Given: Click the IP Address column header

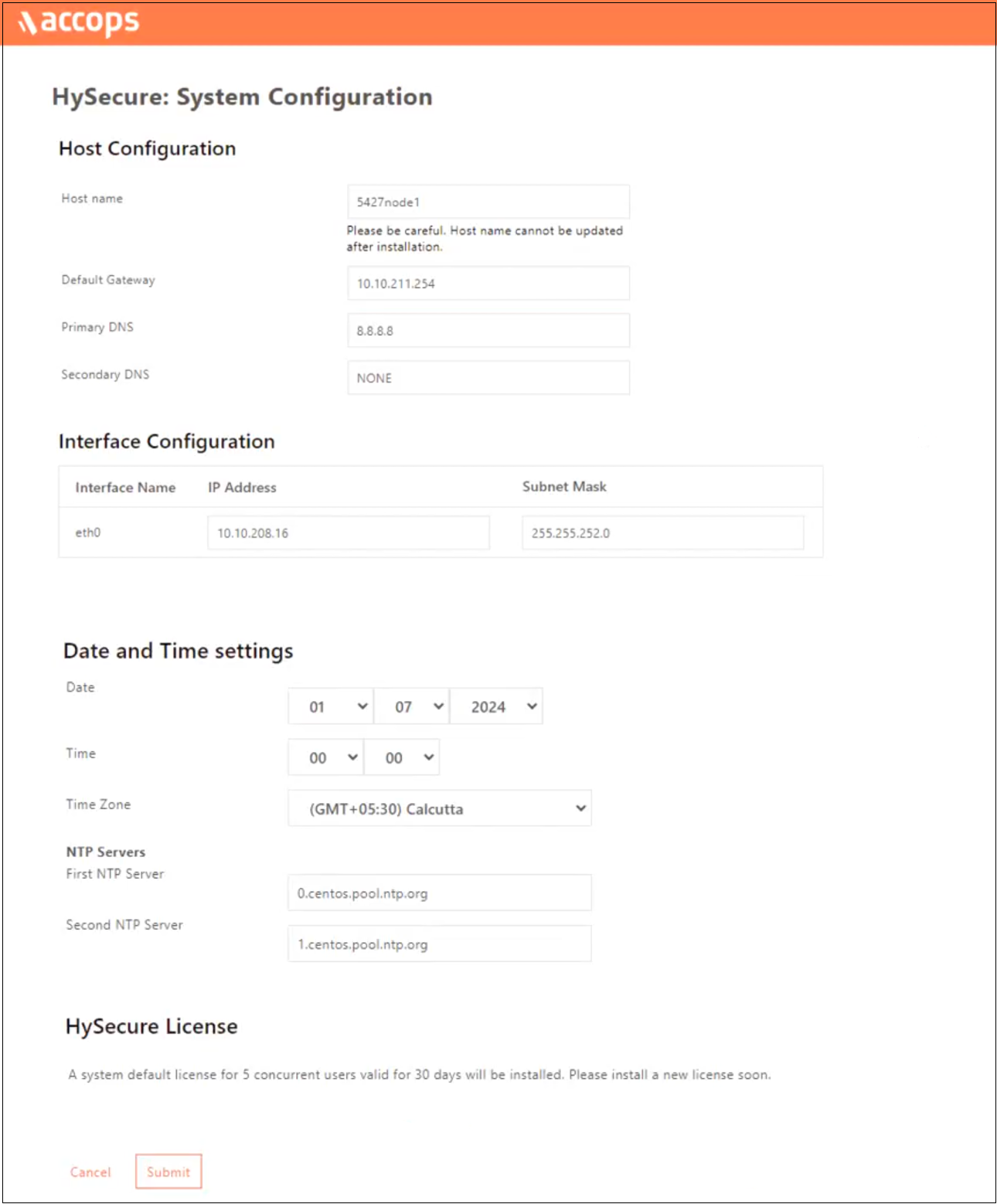Looking at the screenshot, I should (x=242, y=488).
